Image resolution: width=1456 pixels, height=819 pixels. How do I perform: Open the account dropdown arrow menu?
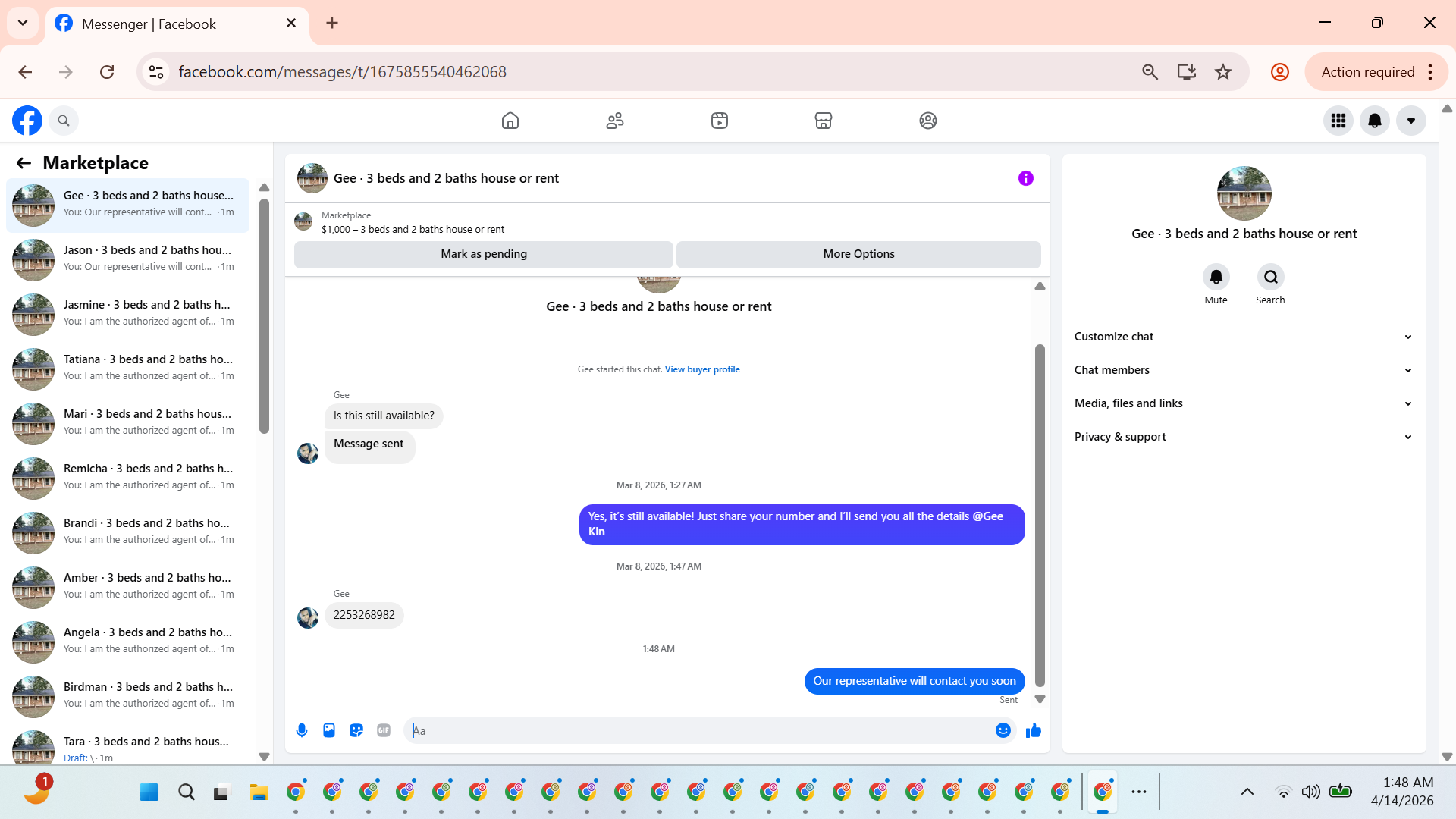(x=1410, y=121)
